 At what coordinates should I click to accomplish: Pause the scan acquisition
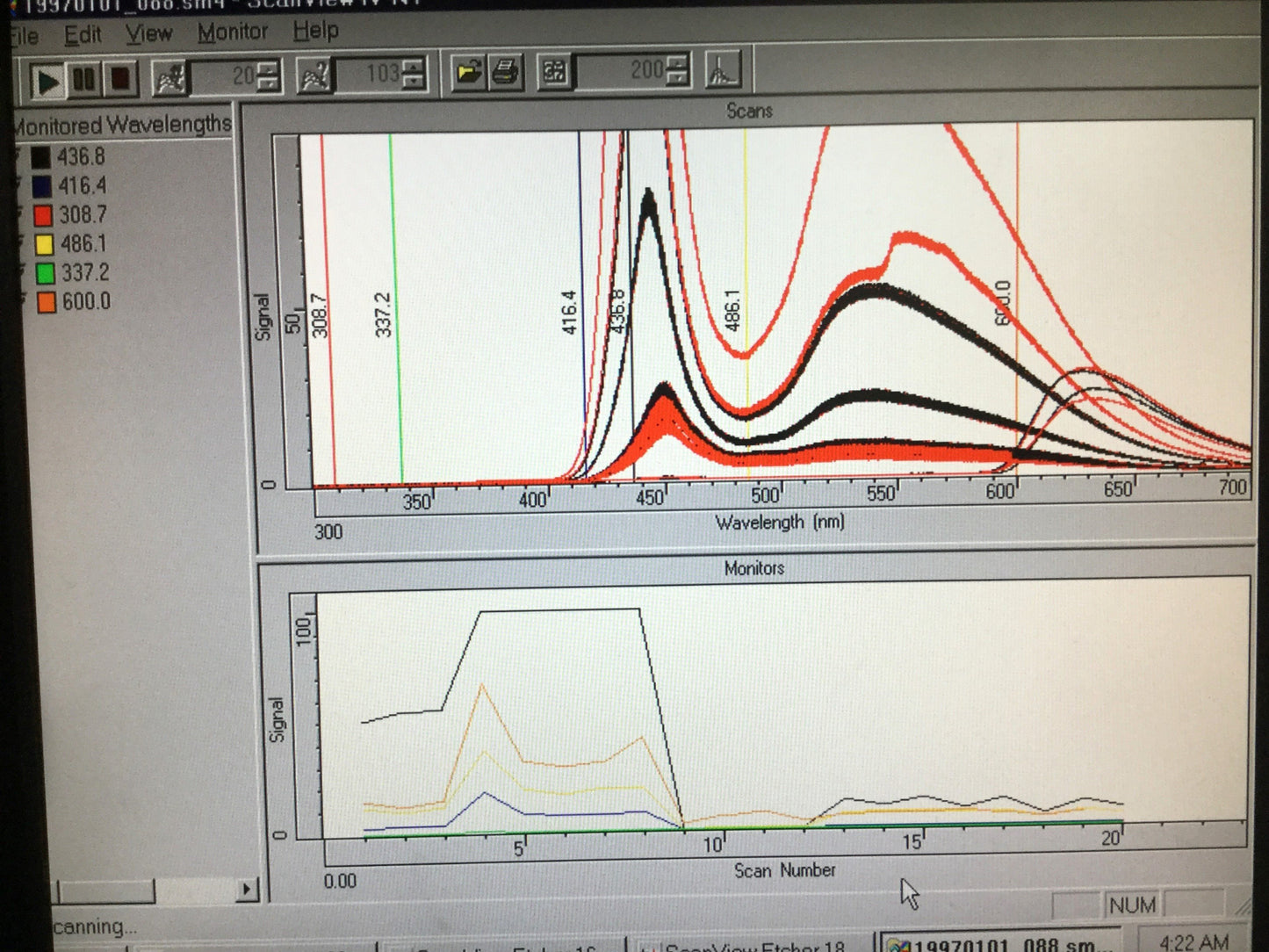(84, 80)
